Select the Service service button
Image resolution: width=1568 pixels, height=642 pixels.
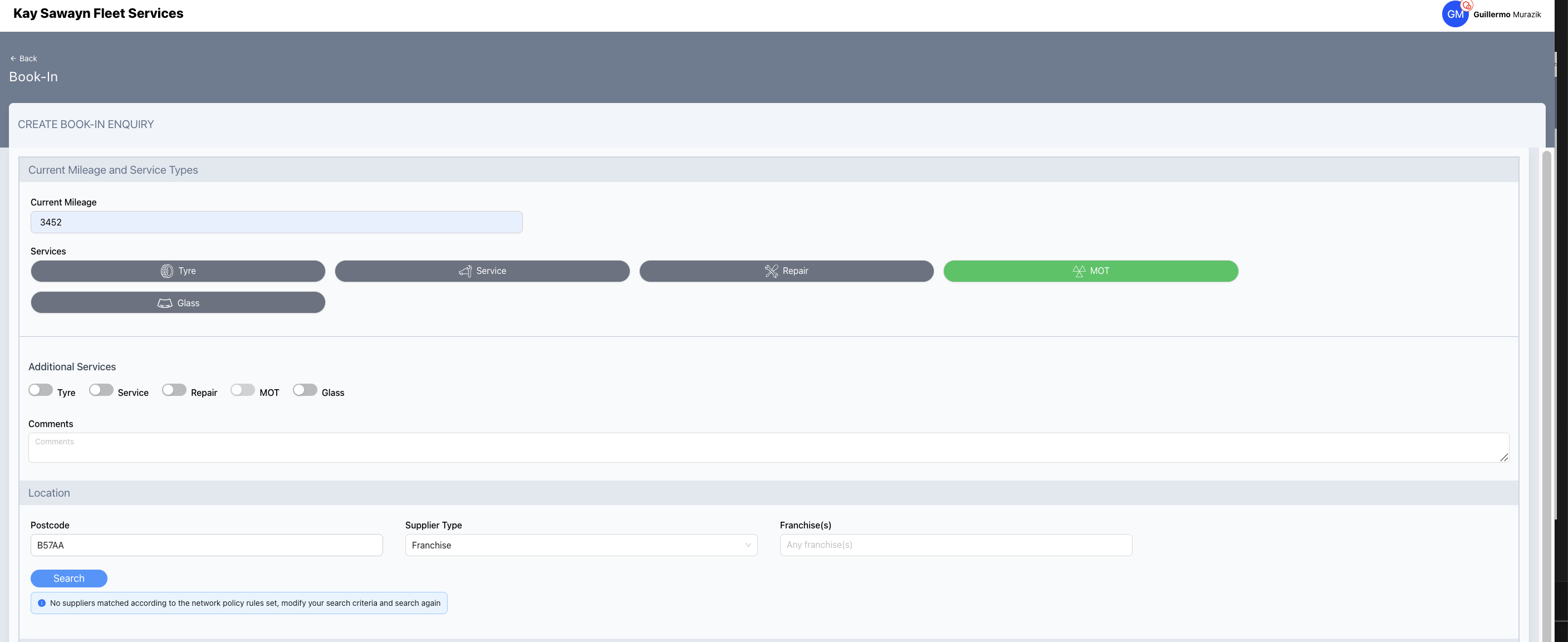[482, 271]
